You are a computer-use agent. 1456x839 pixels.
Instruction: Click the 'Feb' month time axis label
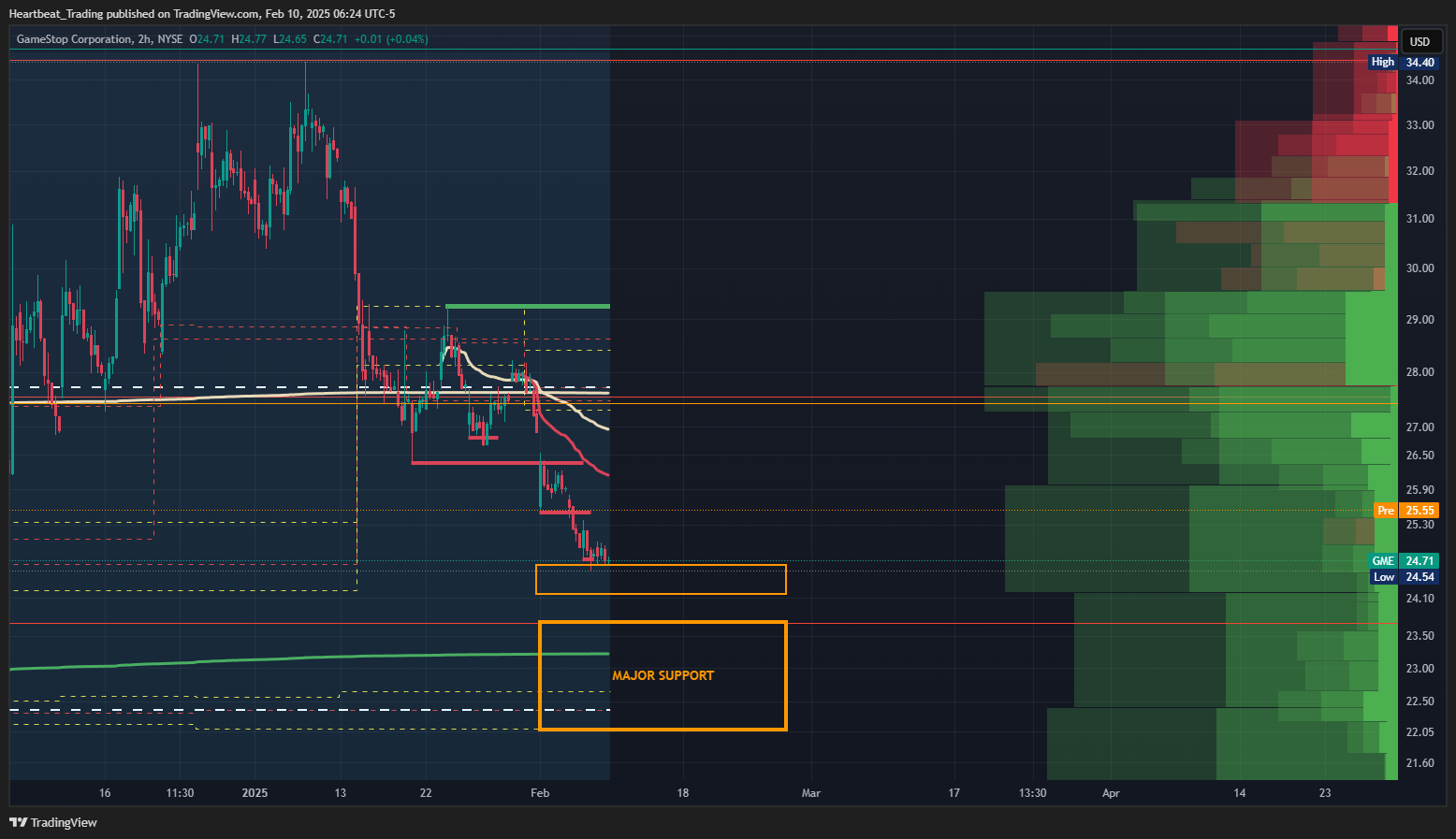pos(540,793)
